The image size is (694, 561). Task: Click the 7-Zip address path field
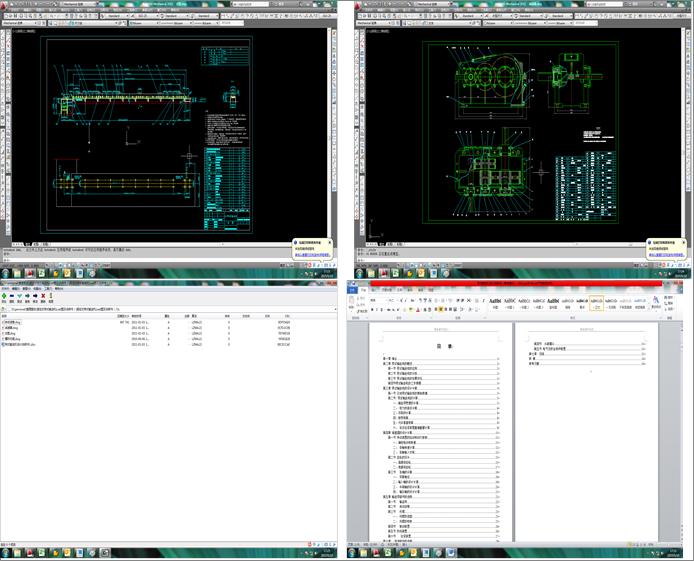[173, 309]
